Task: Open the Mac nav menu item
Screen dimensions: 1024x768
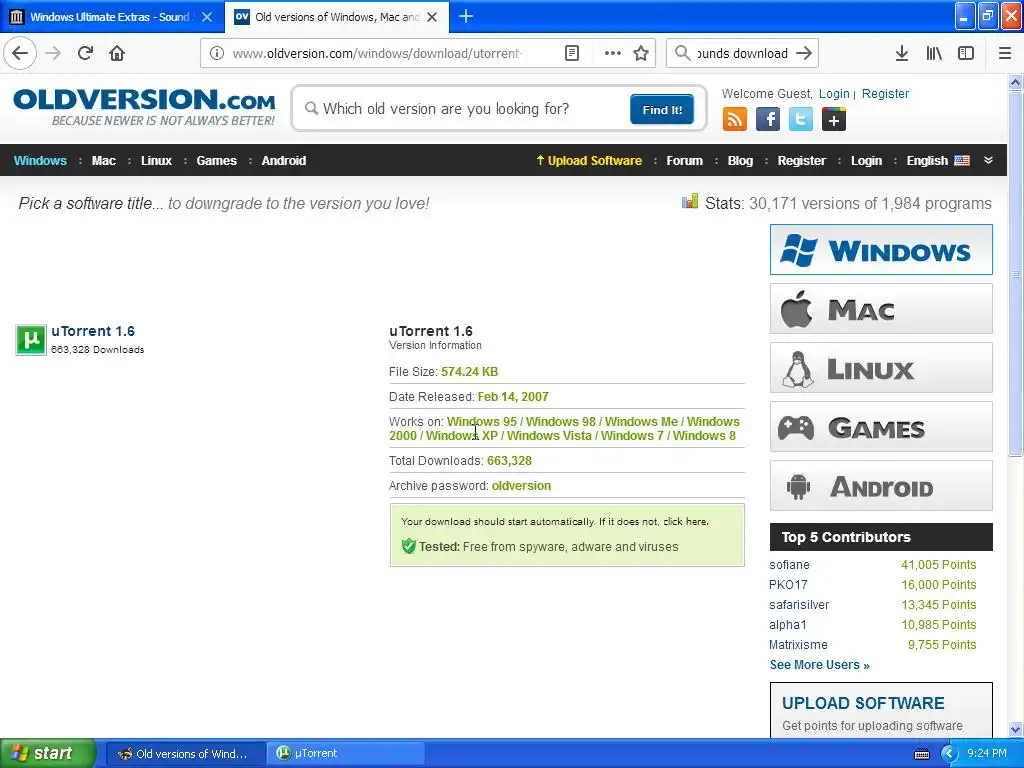Action: (104, 161)
